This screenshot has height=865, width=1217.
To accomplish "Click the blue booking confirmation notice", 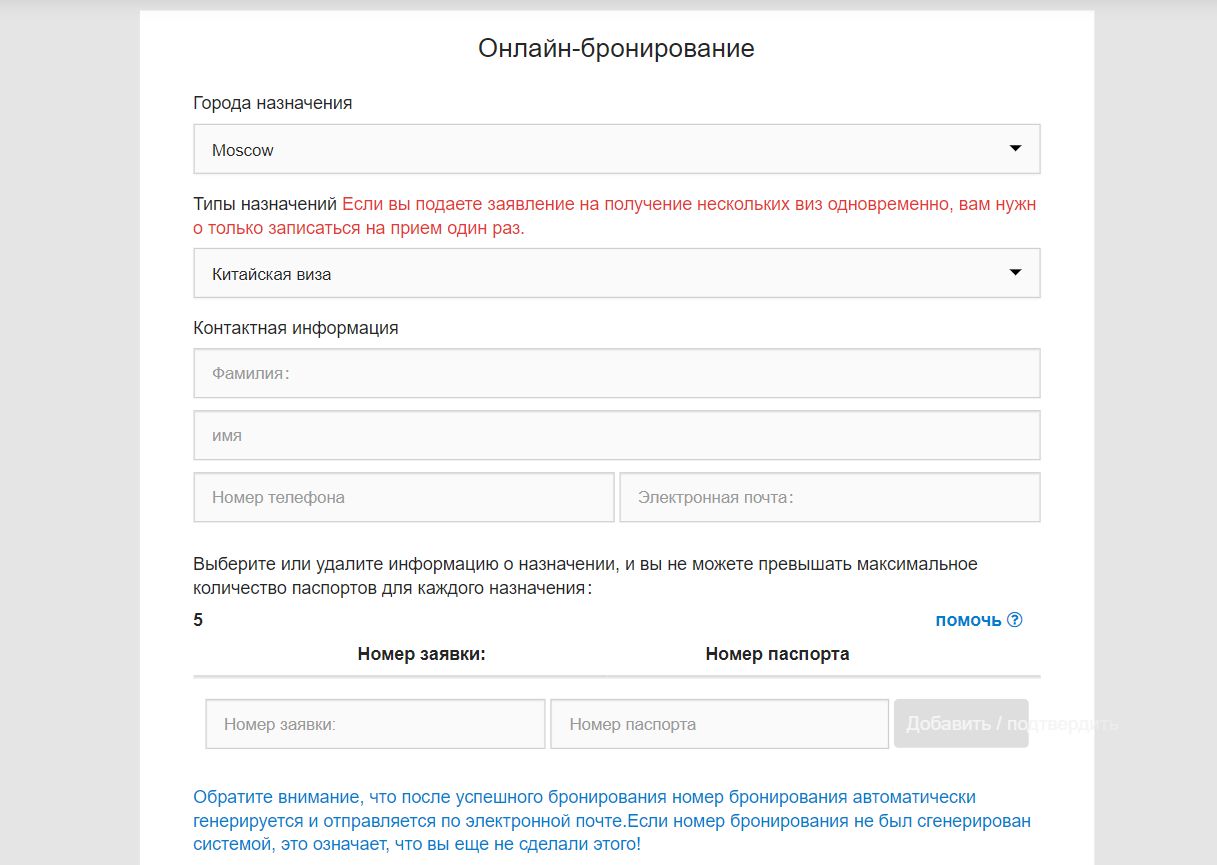I will tap(611, 821).
